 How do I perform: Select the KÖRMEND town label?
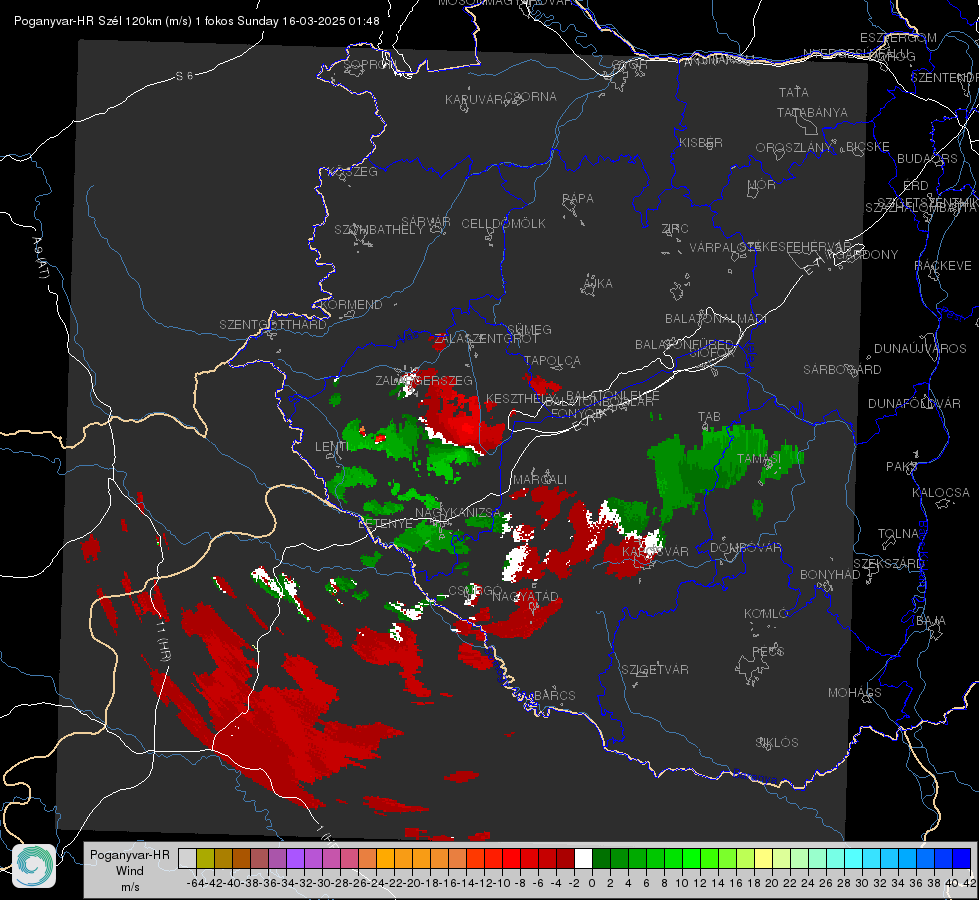pyautogui.click(x=352, y=305)
